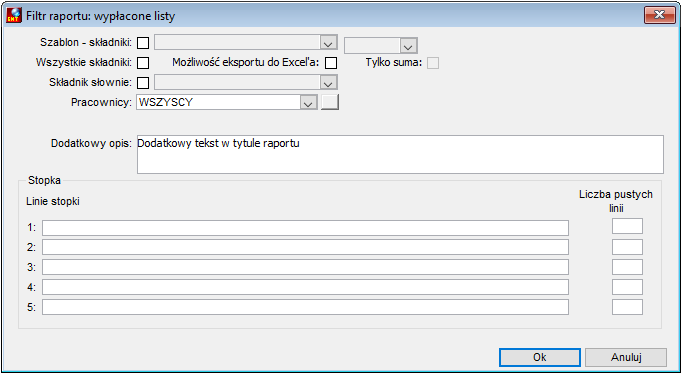Screen dimensions: 681x374
Task: Select footer line 3 text field
Action: [x=305, y=268]
